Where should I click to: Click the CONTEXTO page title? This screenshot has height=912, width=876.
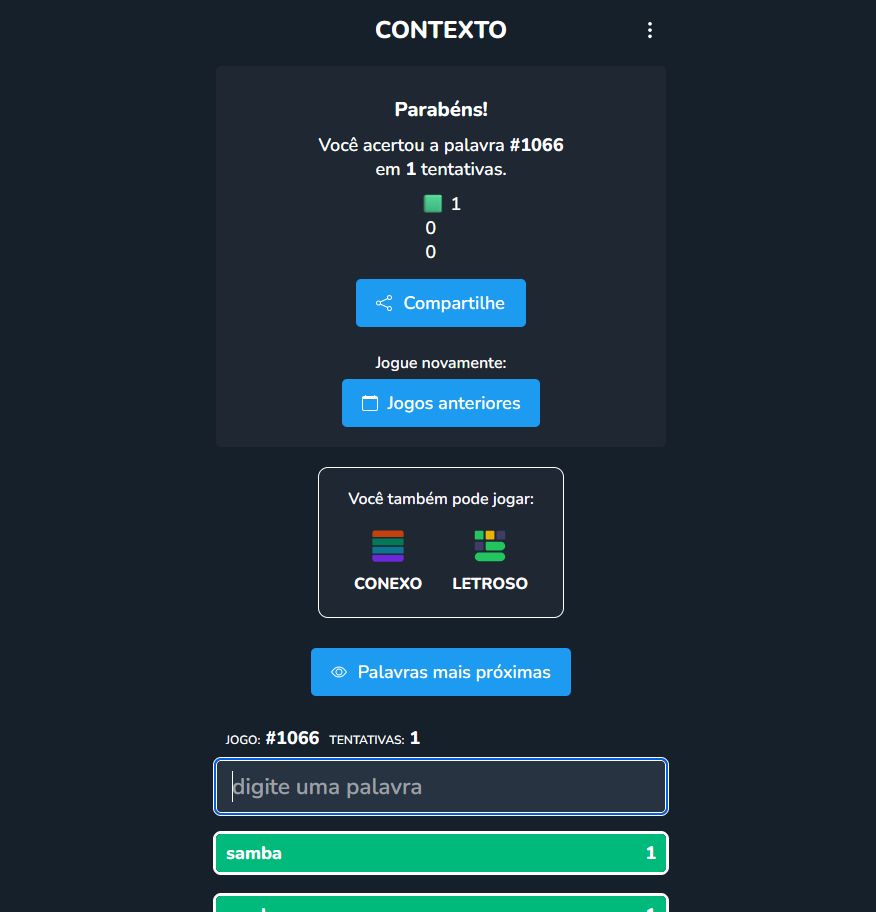(x=441, y=30)
